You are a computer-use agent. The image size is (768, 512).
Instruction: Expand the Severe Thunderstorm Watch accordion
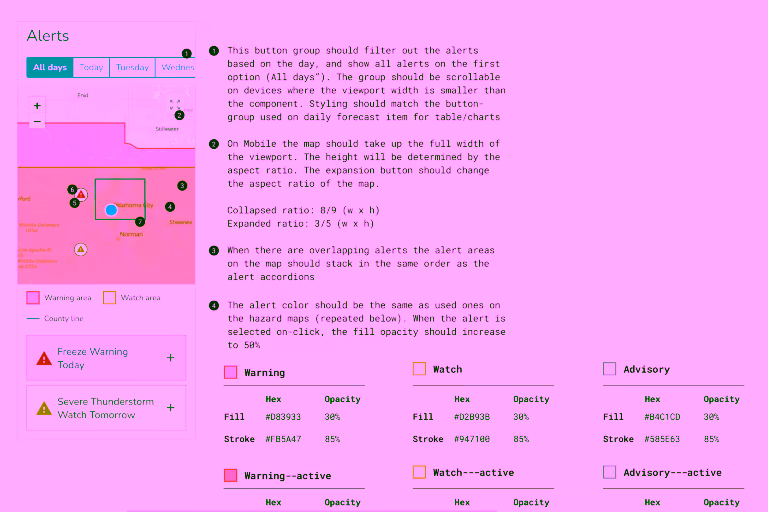(170, 408)
